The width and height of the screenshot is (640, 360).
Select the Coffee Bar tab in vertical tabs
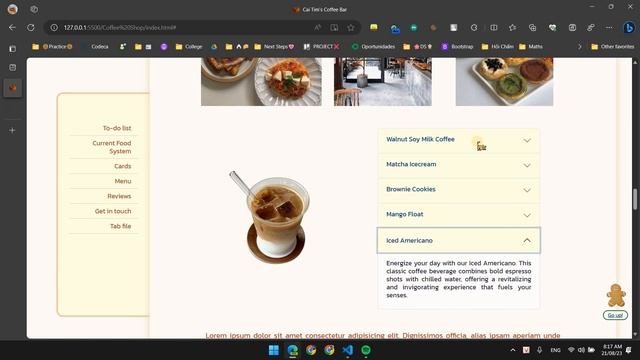coord(13,88)
